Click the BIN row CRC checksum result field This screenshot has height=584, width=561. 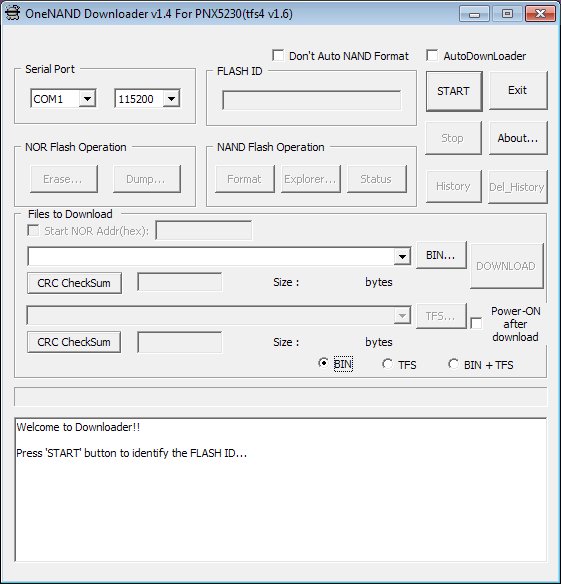[x=180, y=282]
